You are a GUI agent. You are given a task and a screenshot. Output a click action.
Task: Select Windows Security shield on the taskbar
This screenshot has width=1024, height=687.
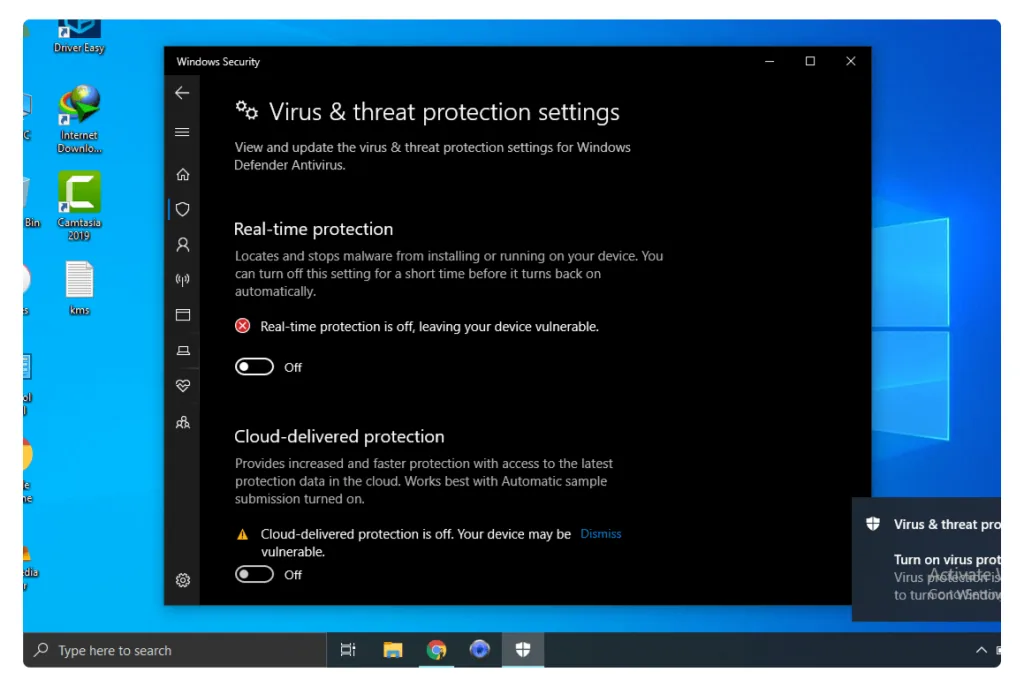[x=522, y=650]
